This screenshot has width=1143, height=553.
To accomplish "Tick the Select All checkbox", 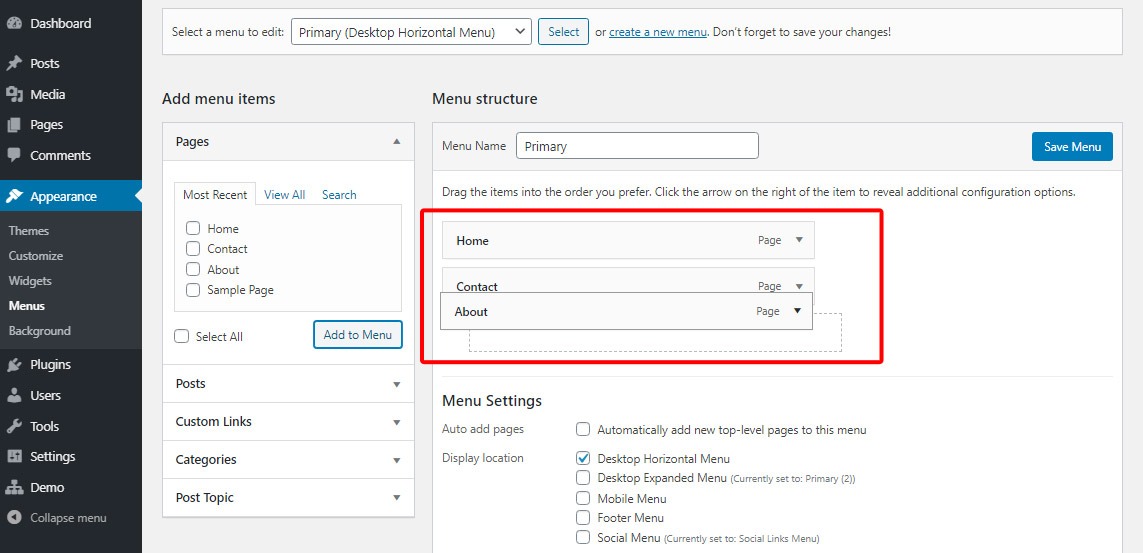I will tap(182, 336).
